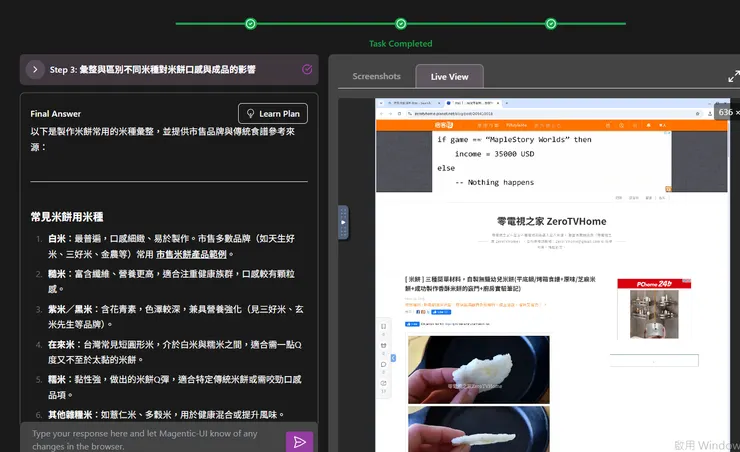Click the panel divider drag handle
This screenshot has height=452, width=740.
(x=344, y=222)
